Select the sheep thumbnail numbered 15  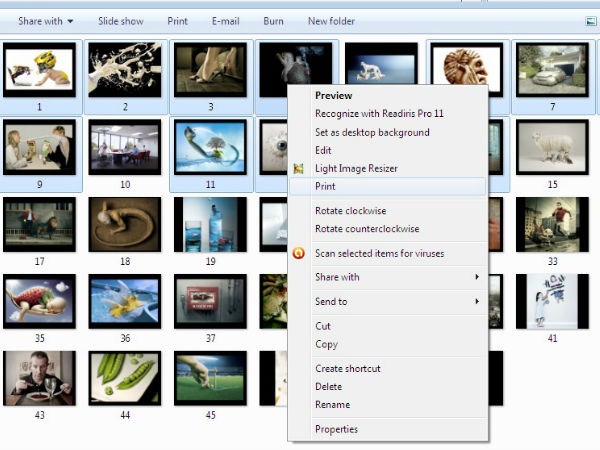click(x=551, y=147)
